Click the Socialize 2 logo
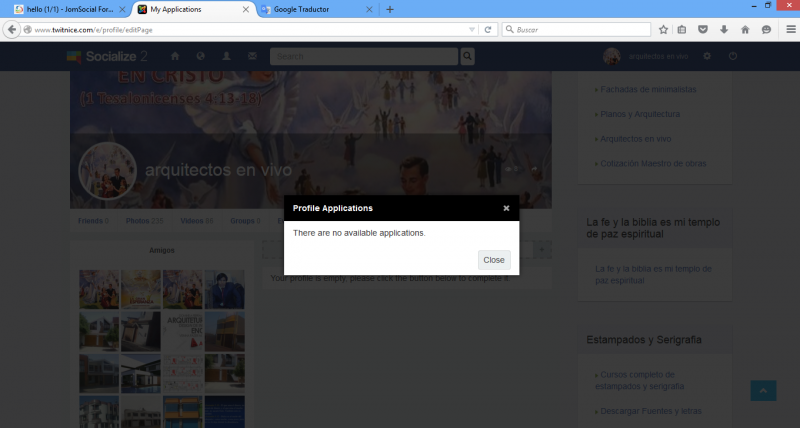This screenshot has width=800, height=428. tap(107, 56)
